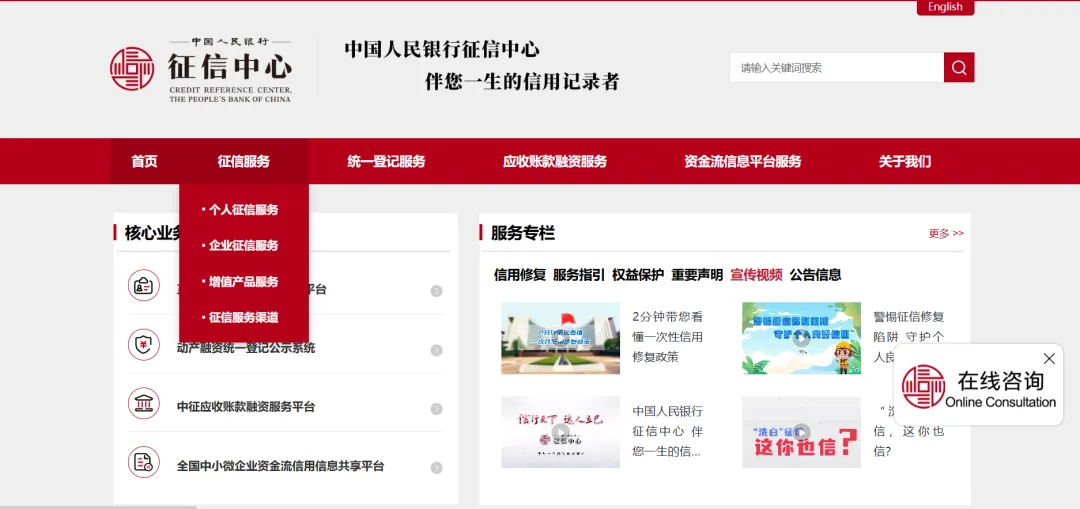The image size is (1080, 509).
Task: Open the 应收账款融资服务 navigation menu
Action: coord(554,161)
